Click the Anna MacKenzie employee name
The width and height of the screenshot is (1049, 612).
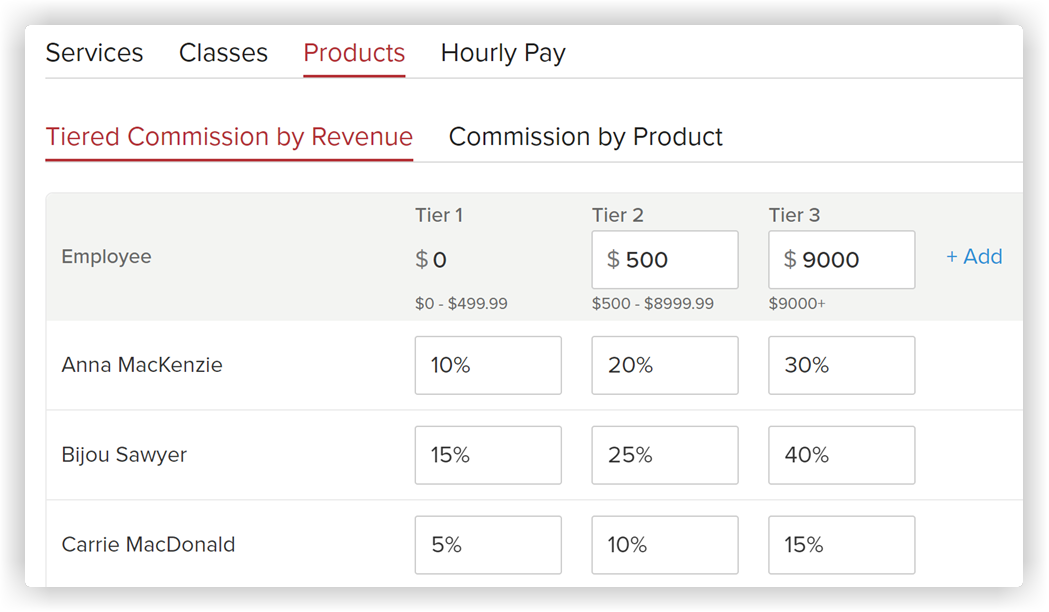coord(142,365)
